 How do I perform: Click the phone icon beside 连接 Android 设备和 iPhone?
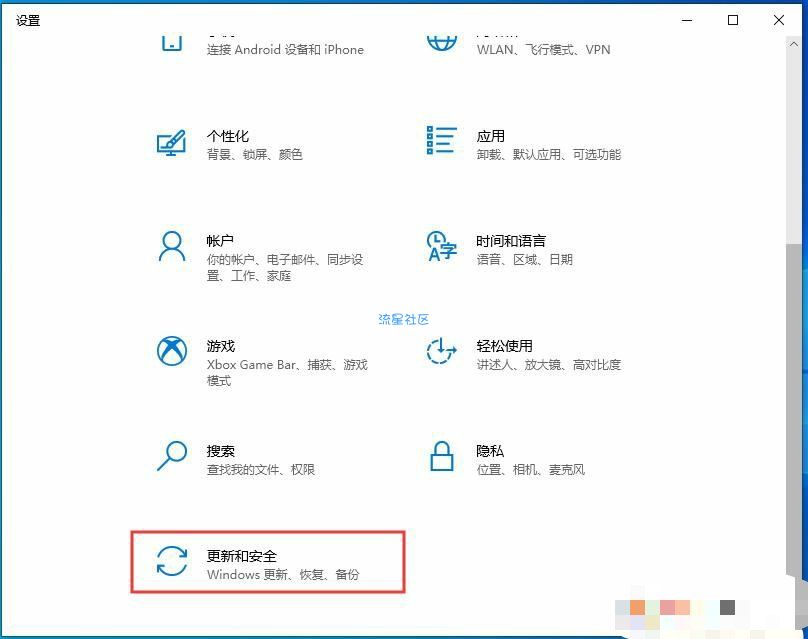[x=172, y=43]
